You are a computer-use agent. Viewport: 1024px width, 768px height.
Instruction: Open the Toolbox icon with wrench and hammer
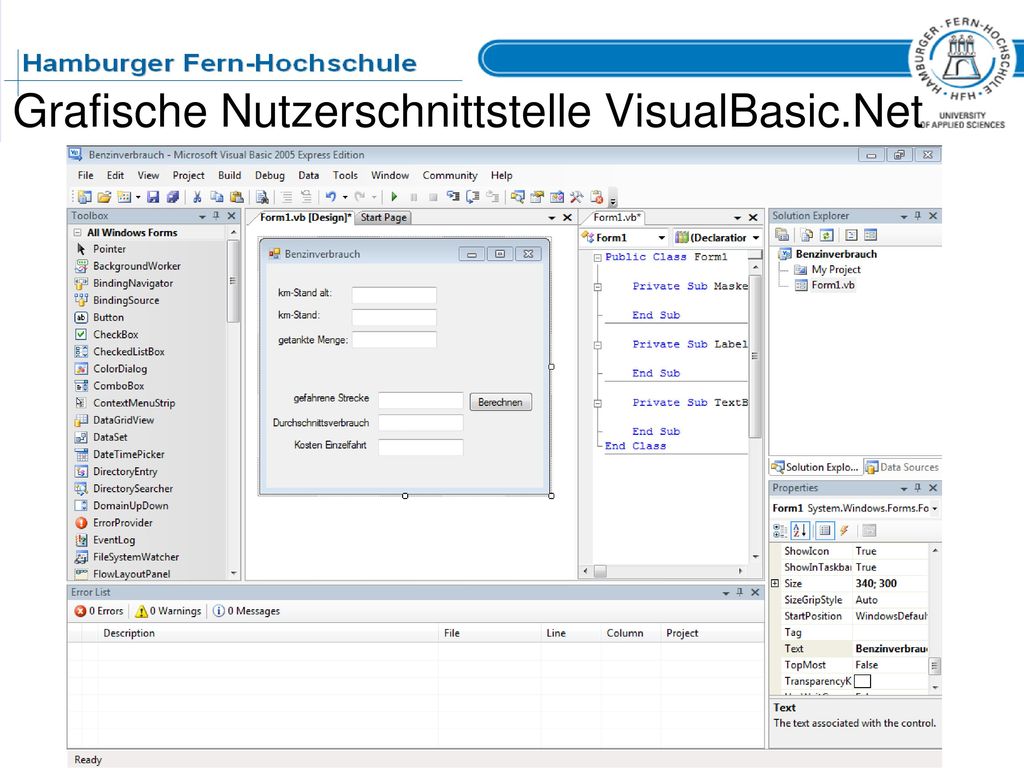click(x=576, y=197)
